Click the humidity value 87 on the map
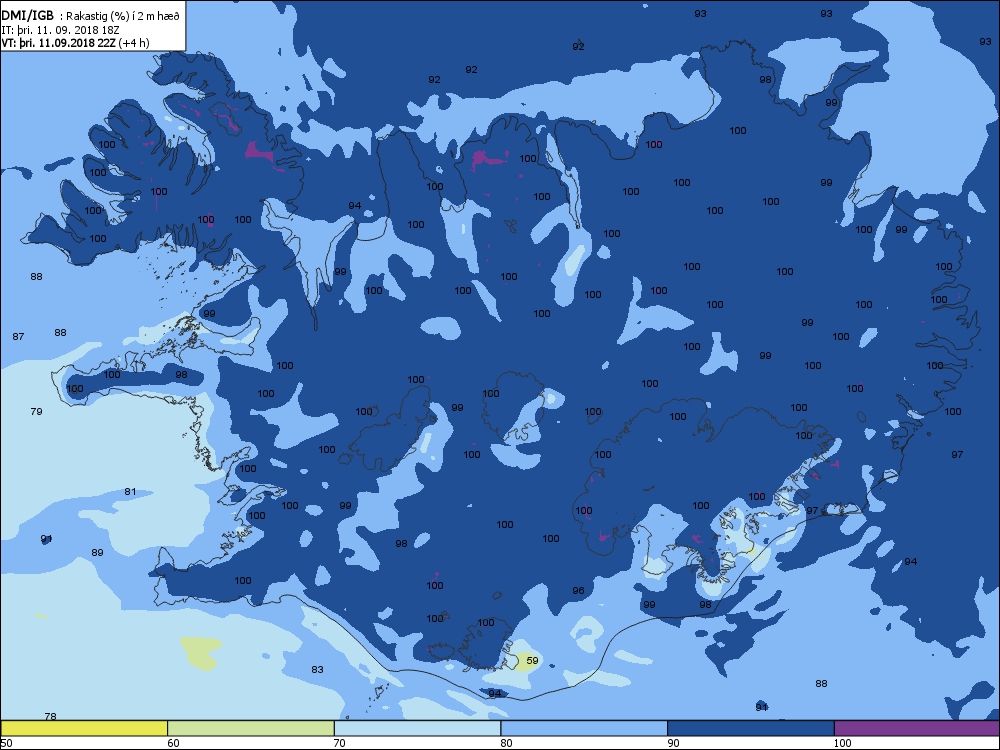Image resolution: width=1000 pixels, height=750 pixels. tap(18, 336)
